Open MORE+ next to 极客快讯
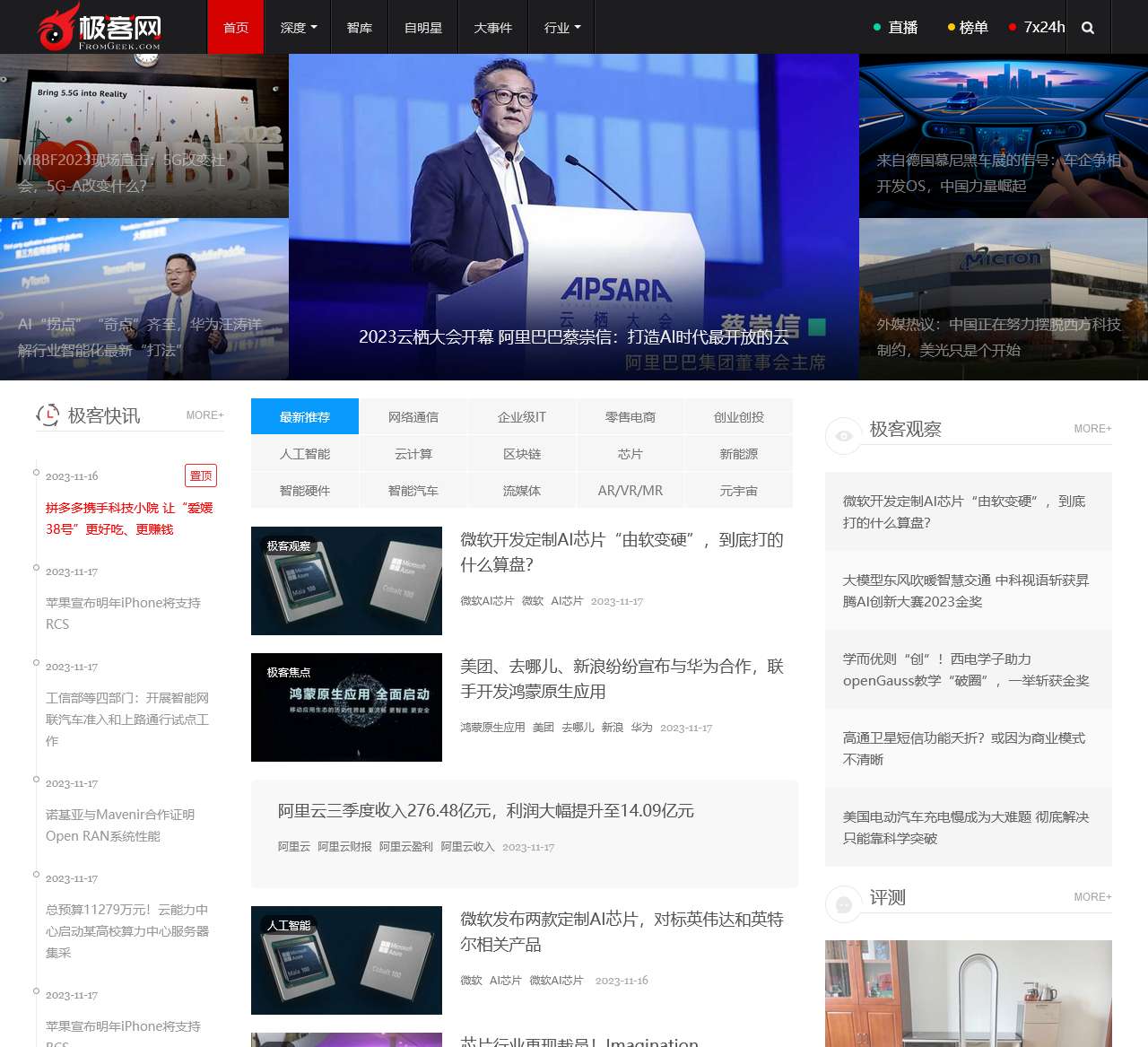The width and height of the screenshot is (1148, 1047). pyautogui.click(x=204, y=415)
